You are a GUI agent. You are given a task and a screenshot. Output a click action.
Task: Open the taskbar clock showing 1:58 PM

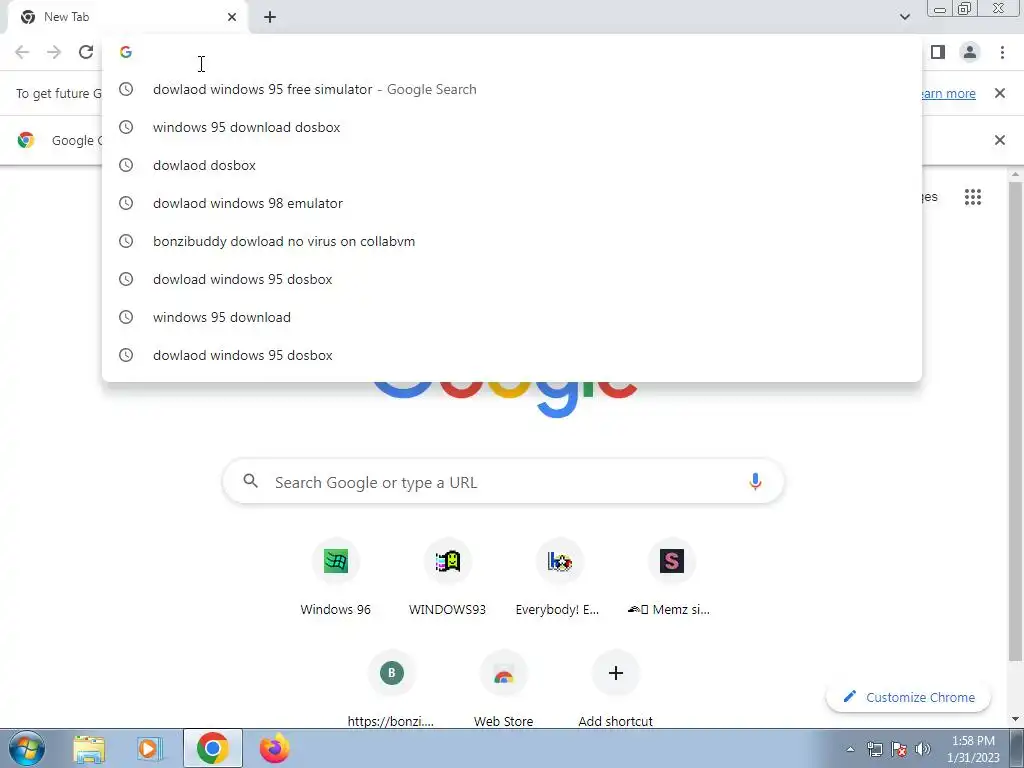point(973,749)
